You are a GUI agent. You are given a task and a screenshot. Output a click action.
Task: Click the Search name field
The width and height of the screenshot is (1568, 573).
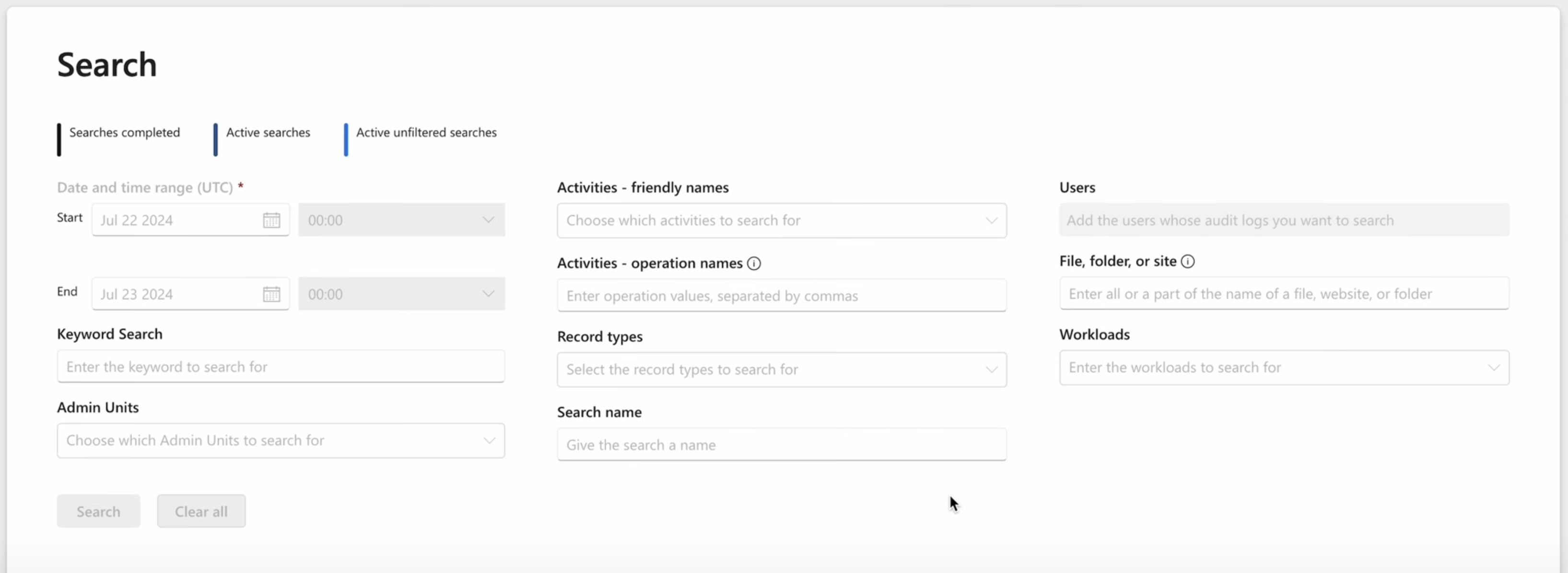781,445
